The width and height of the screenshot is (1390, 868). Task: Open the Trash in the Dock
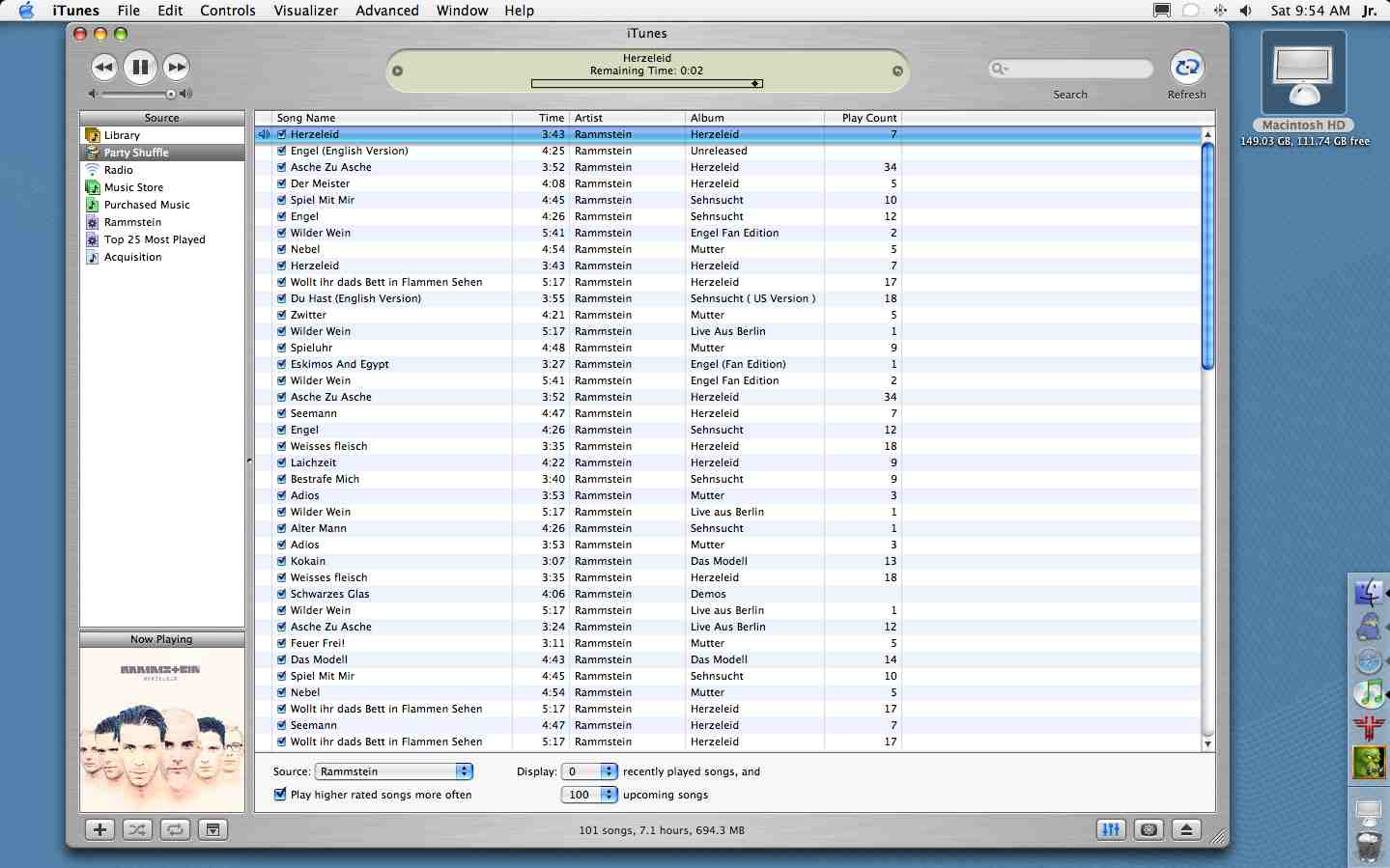(1369, 847)
